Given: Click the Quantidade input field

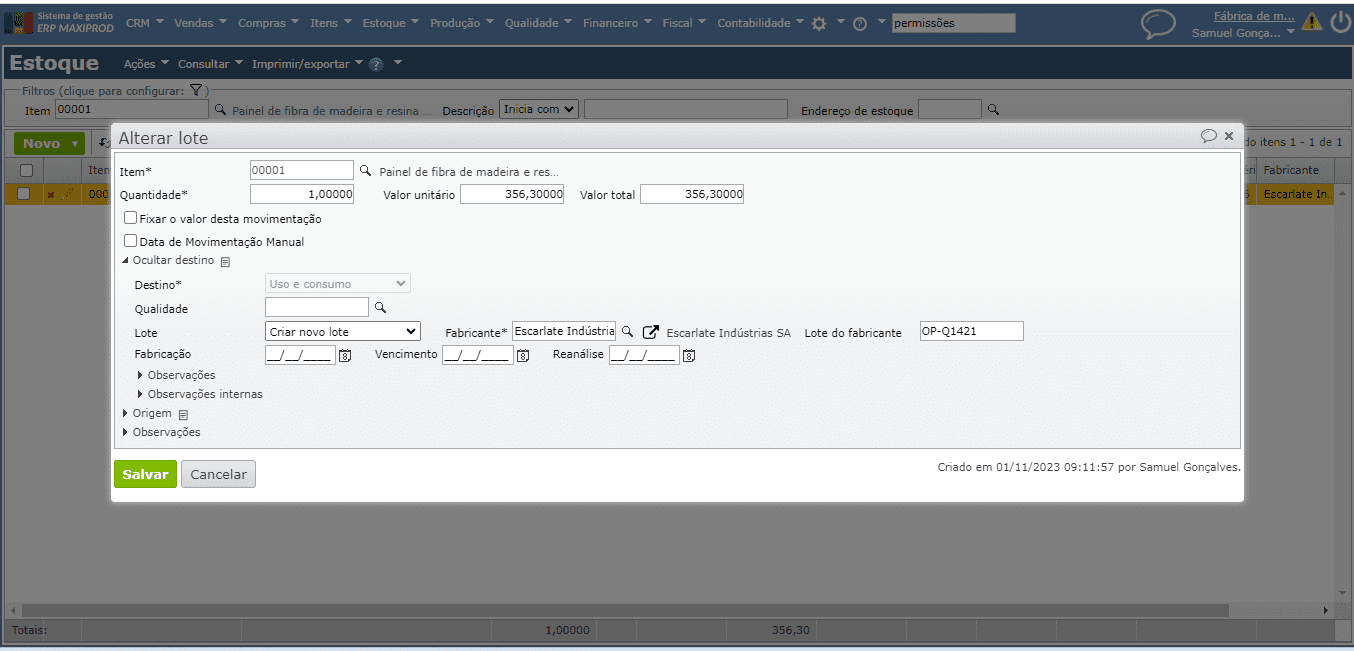Looking at the screenshot, I should tap(302, 194).
